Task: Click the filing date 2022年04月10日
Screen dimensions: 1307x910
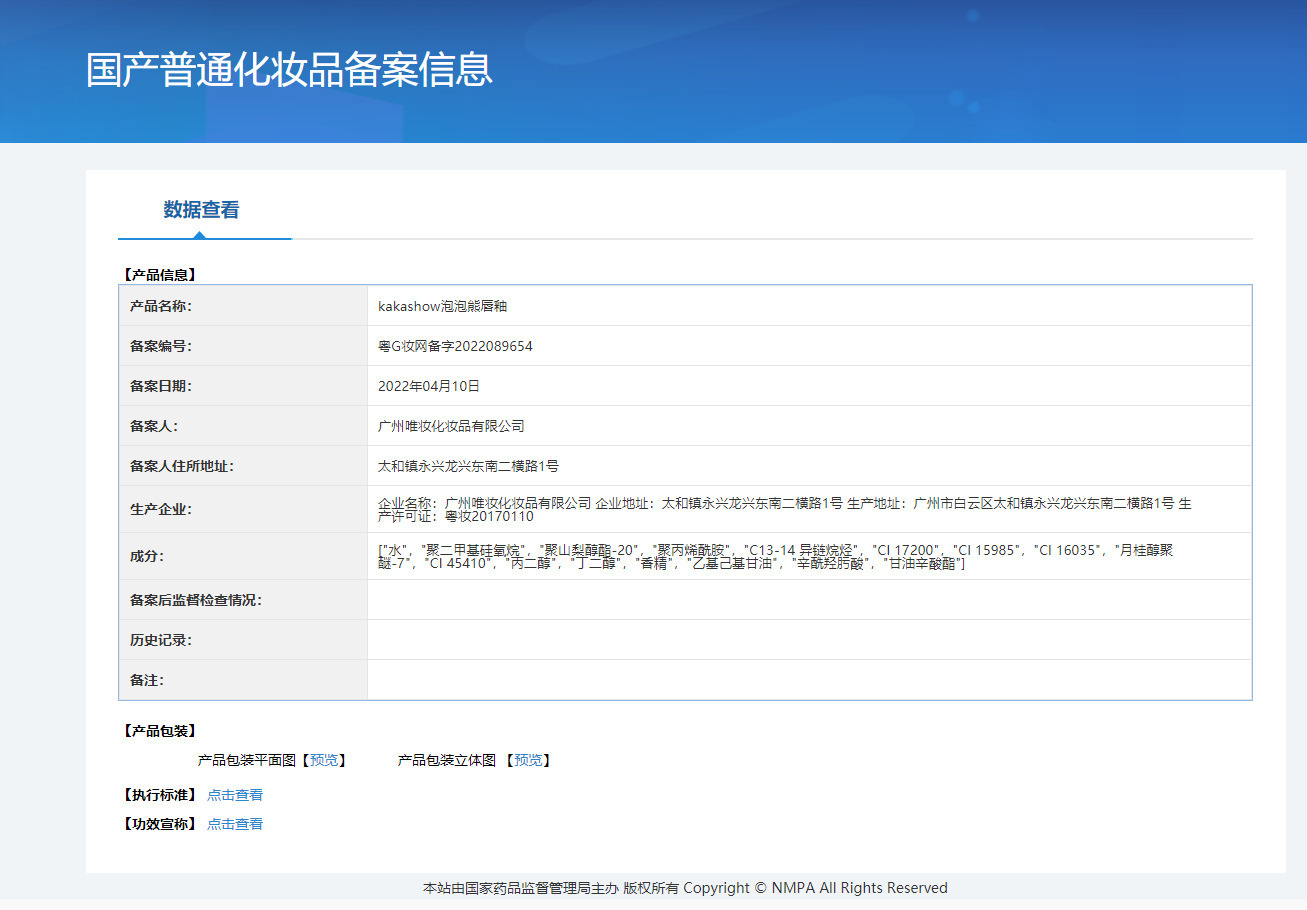Action: 429,386
